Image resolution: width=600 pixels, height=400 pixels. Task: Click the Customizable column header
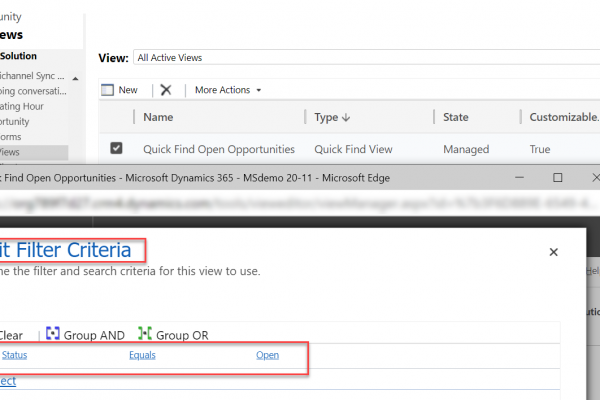pos(564,117)
